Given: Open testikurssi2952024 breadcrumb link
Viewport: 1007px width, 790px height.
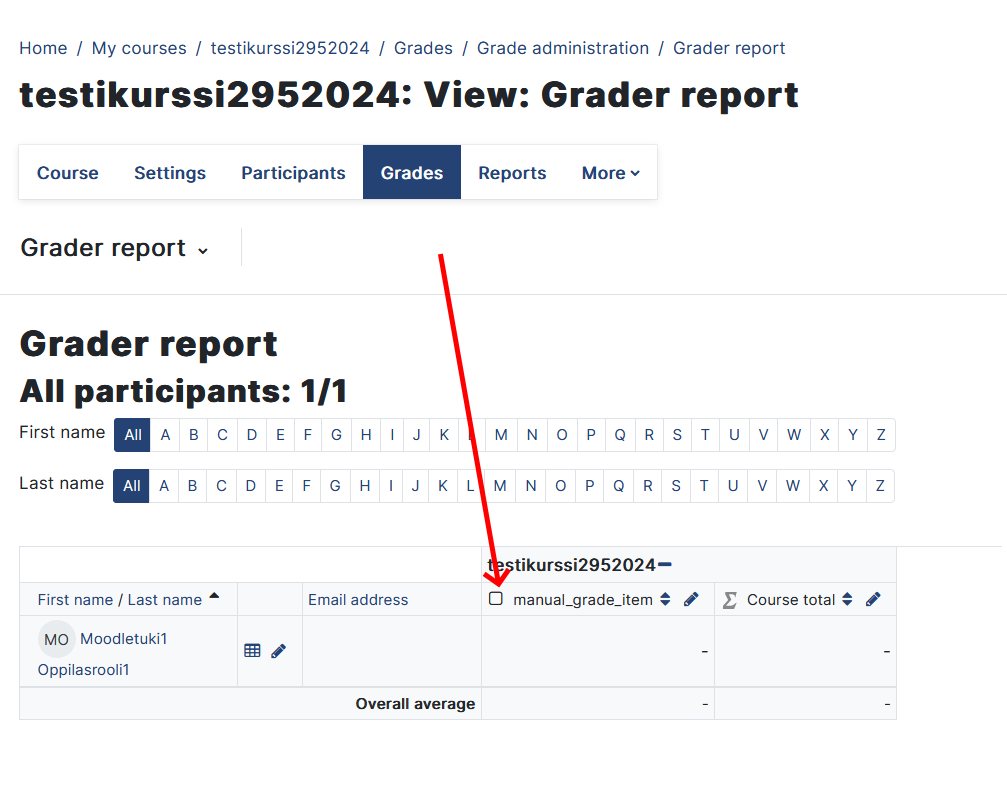Looking at the screenshot, I should [x=290, y=48].
